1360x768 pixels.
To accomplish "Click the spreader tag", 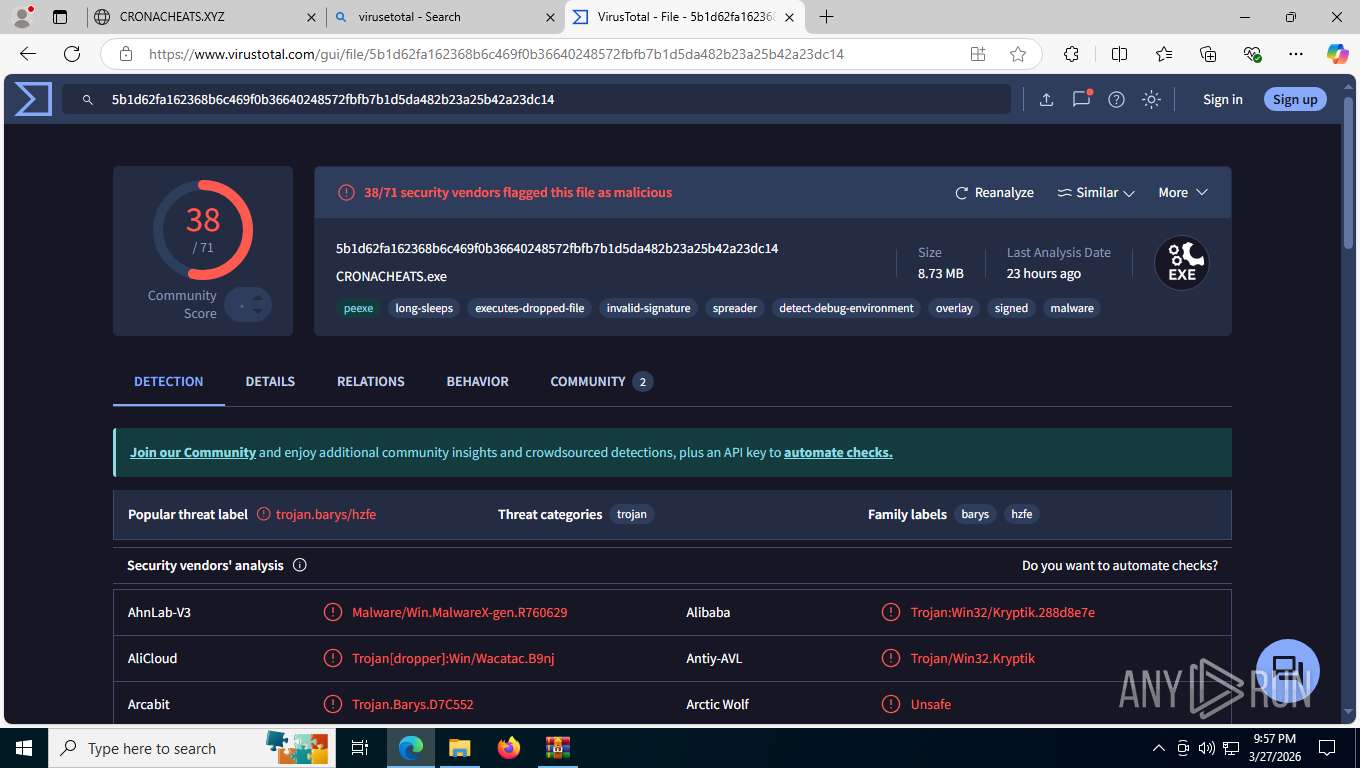I will coord(735,308).
